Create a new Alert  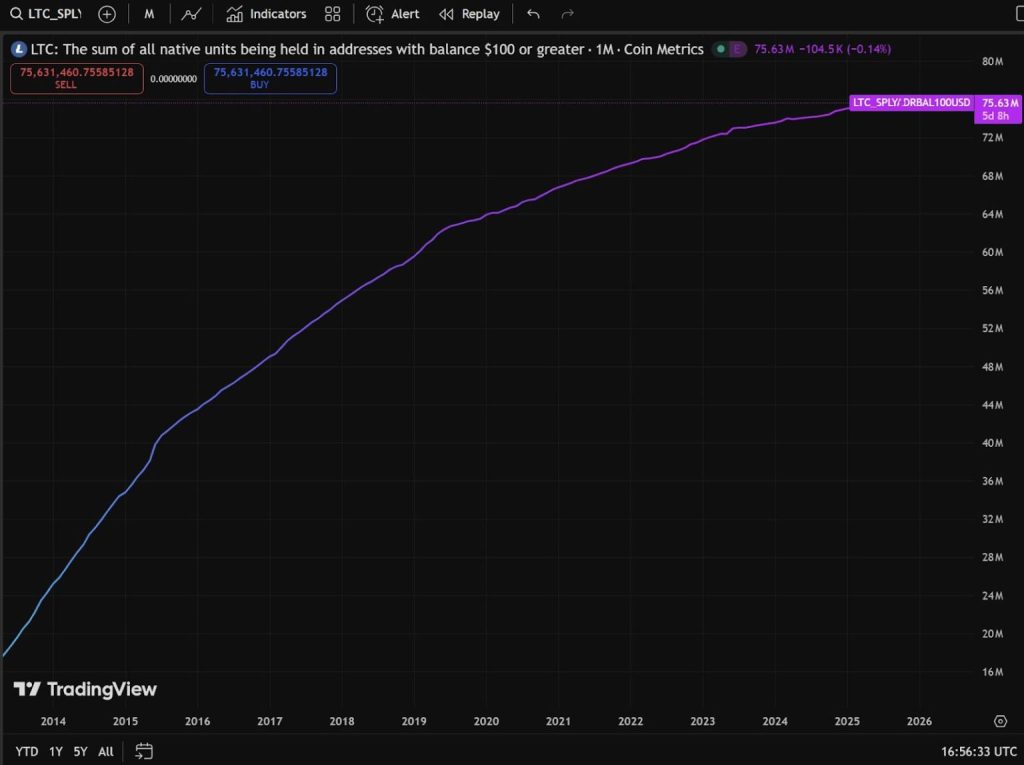(x=393, y=14)
